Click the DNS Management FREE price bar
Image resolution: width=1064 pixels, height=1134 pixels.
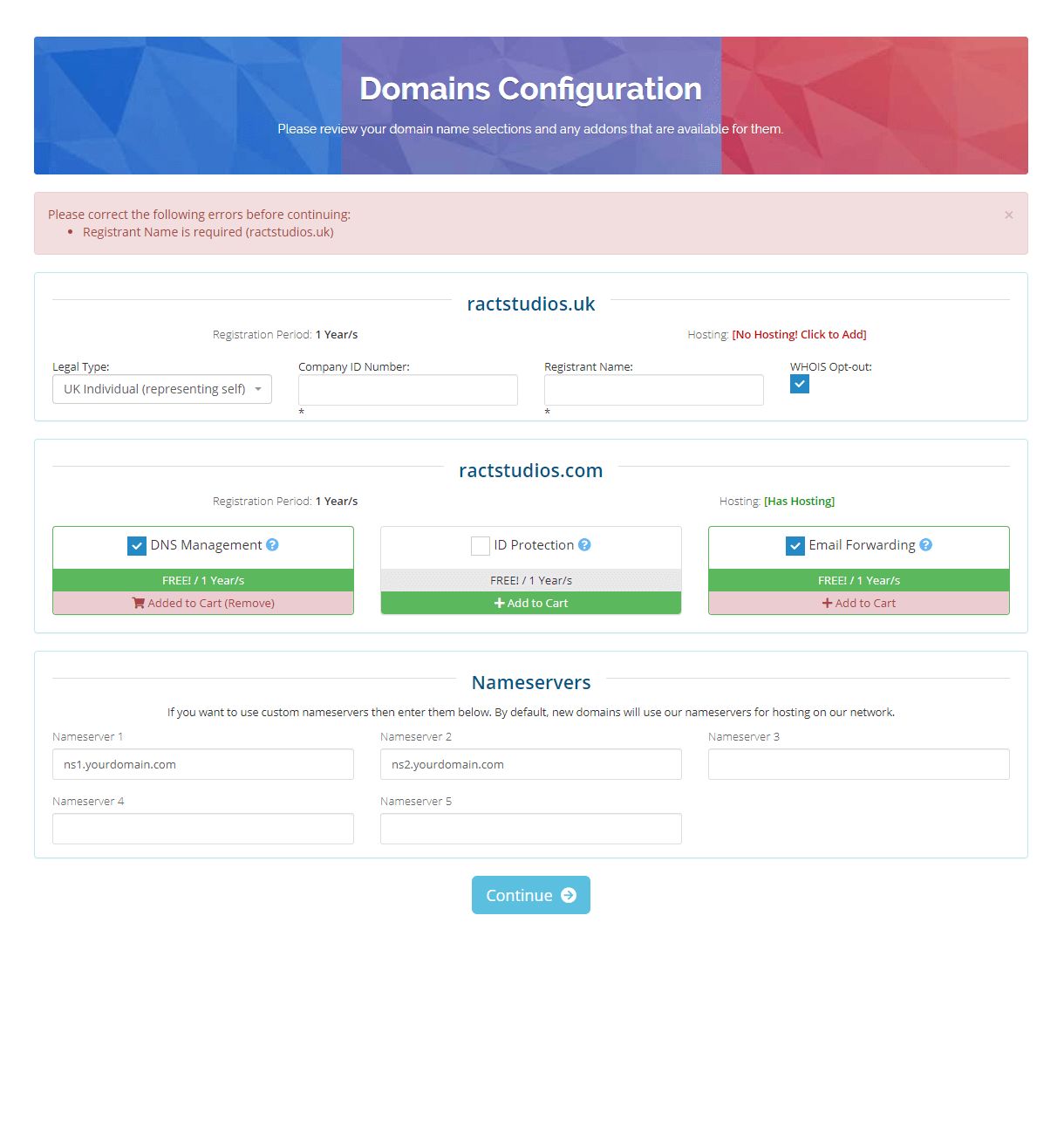(x=203, y=581)
